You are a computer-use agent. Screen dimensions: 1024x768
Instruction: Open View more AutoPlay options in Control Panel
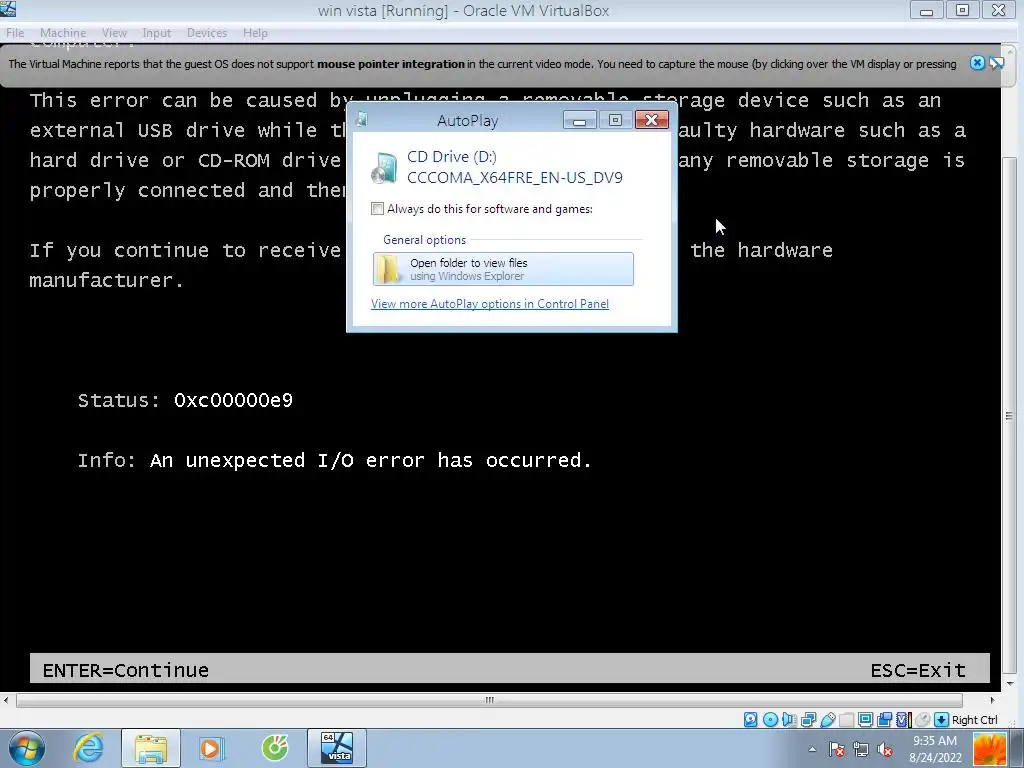coord(490,304)
